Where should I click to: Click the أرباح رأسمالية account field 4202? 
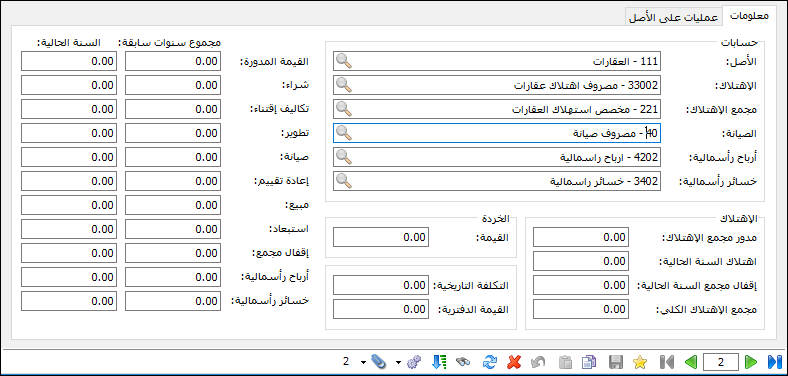(x=497, y=157)
